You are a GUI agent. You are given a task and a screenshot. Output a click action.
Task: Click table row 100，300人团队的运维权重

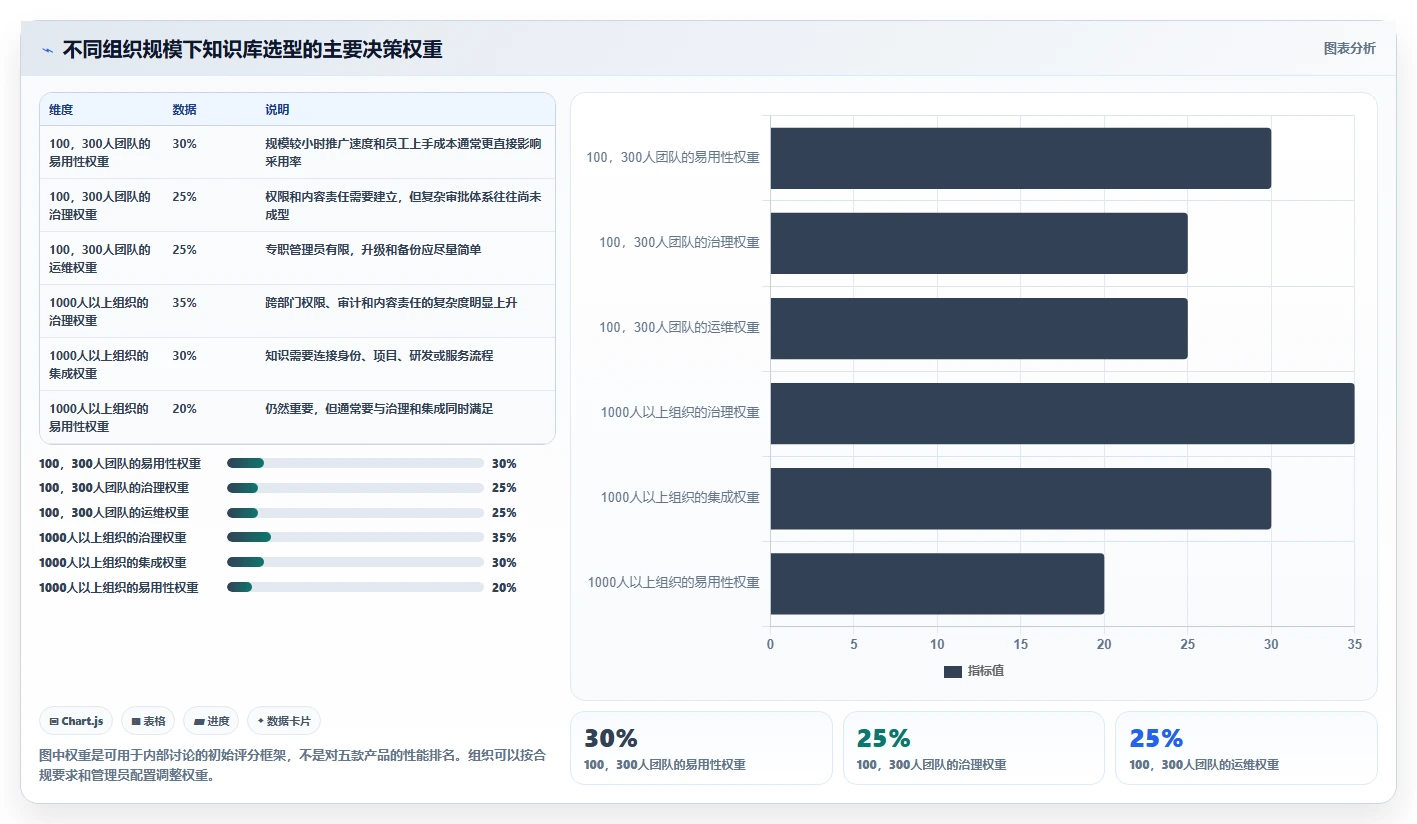pyautogui.click(x=297, y=258)
